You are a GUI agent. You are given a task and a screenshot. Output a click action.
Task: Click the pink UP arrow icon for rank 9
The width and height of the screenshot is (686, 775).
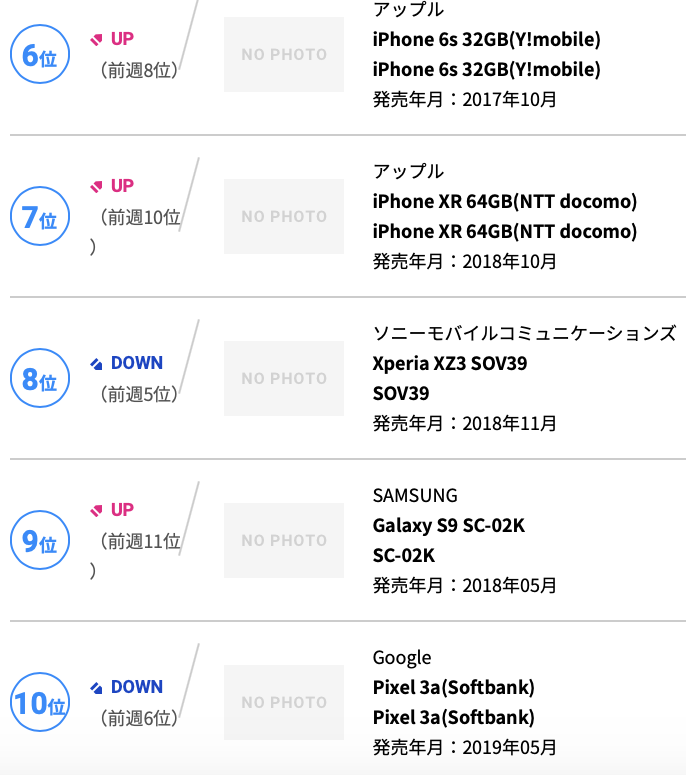pyautogui.click(x=96, y=510)
